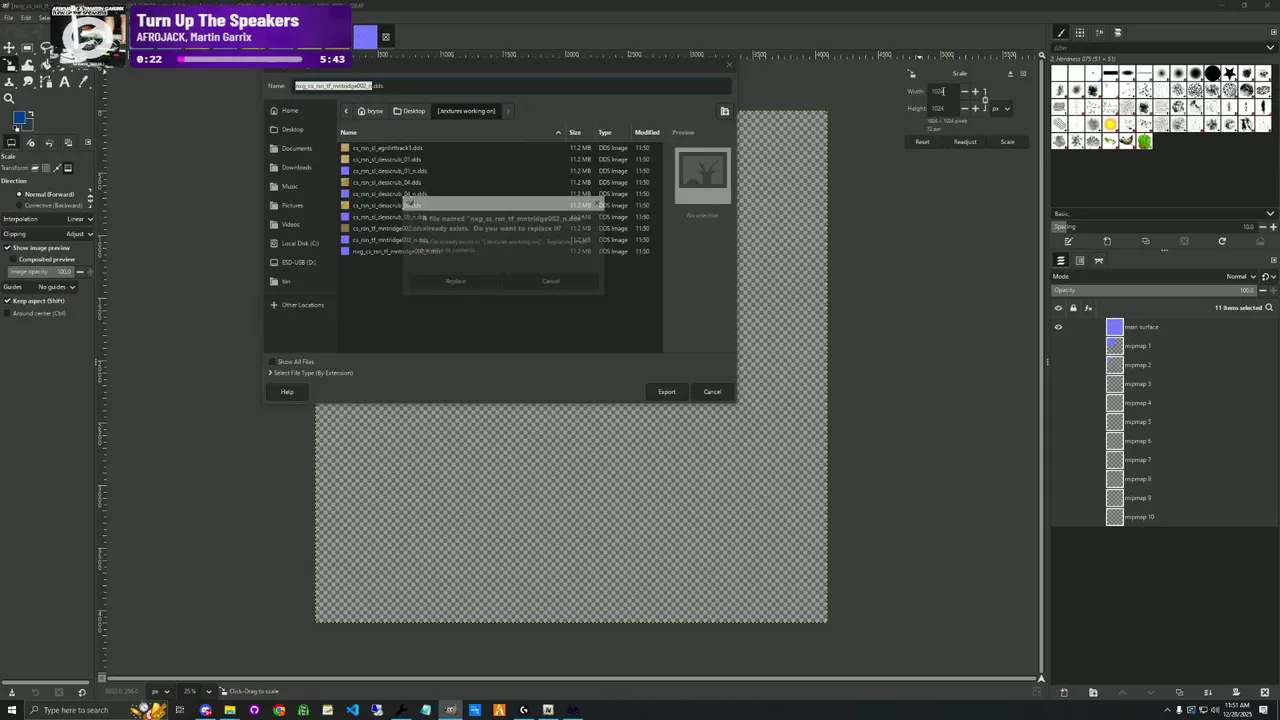Image resolution: width=1280 pixels, height=720 pixels.
Task: Toggle Around center (Ctrl) checkbox
Action: pyautogui.click(x=8, y=313)
